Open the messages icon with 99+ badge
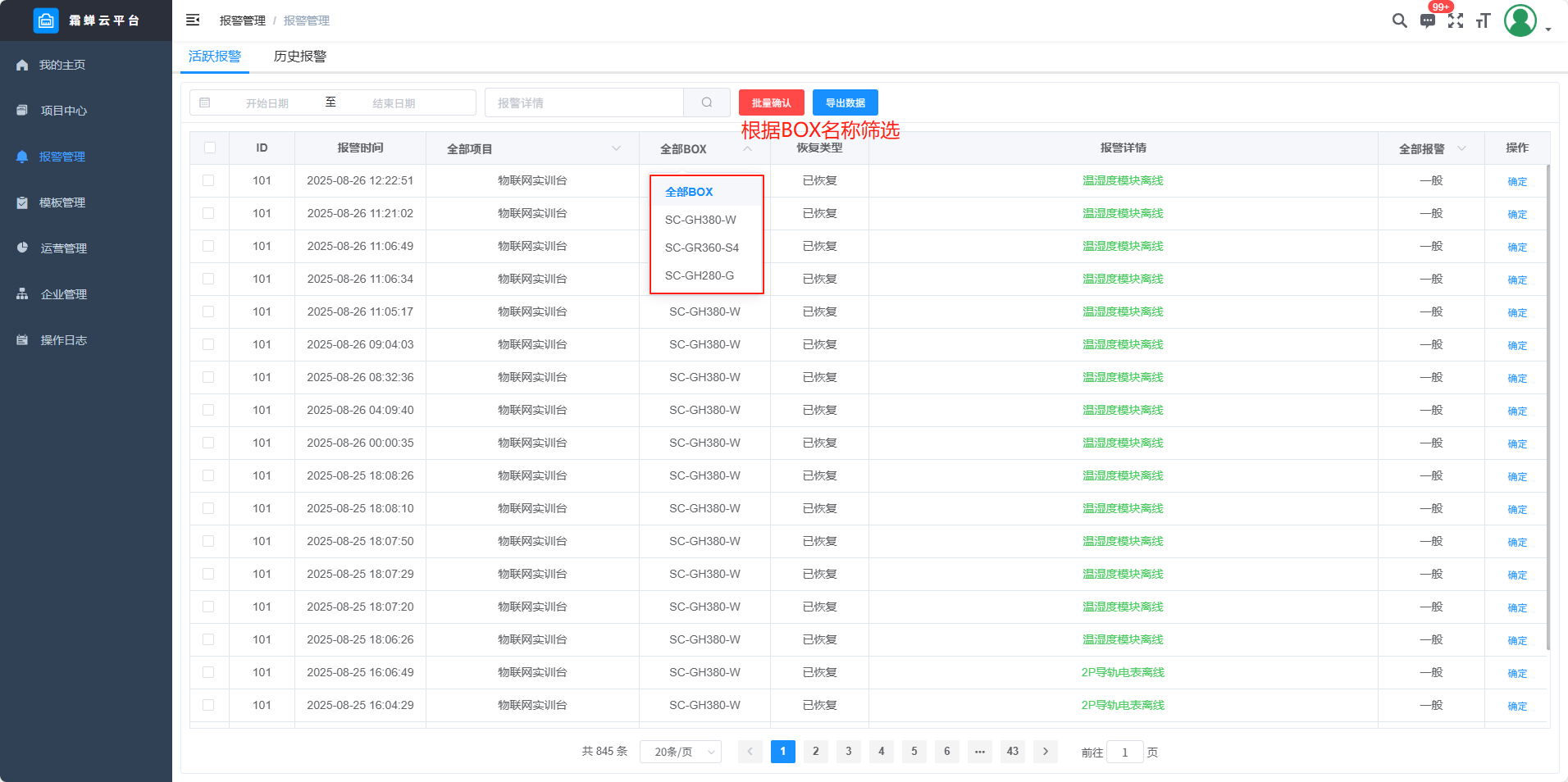Image resolution: width=1568 pixels, height=782 pixels. pos(1428,20)
